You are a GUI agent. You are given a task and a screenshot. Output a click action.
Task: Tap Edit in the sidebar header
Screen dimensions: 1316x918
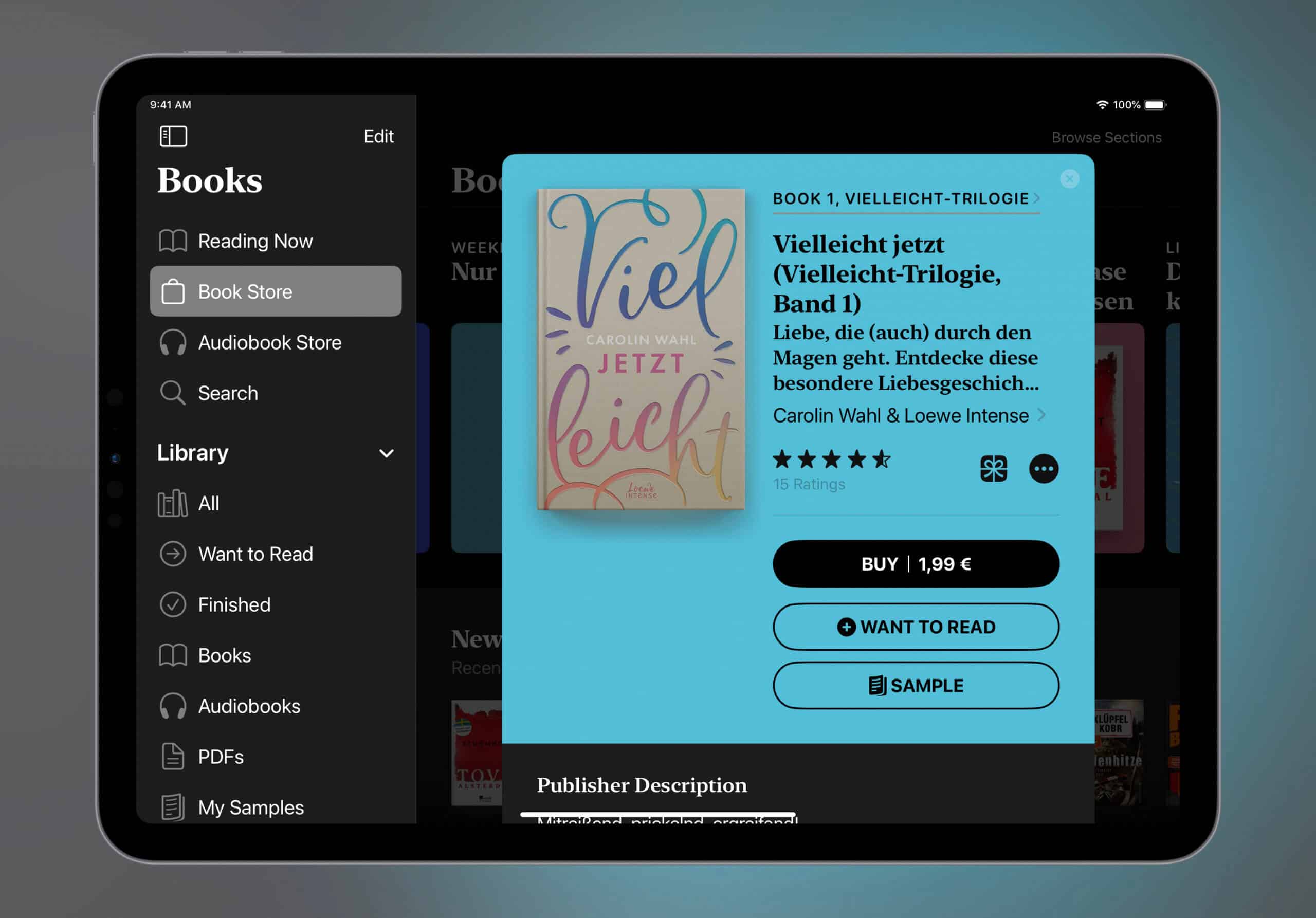tap(378, 136)
